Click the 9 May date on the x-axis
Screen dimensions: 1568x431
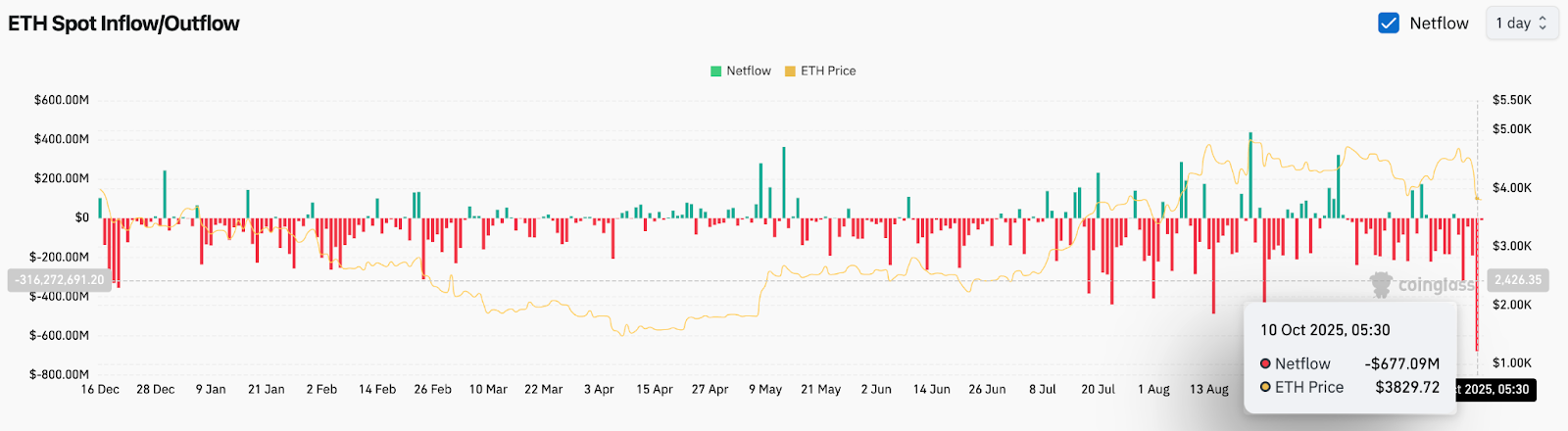765,390
